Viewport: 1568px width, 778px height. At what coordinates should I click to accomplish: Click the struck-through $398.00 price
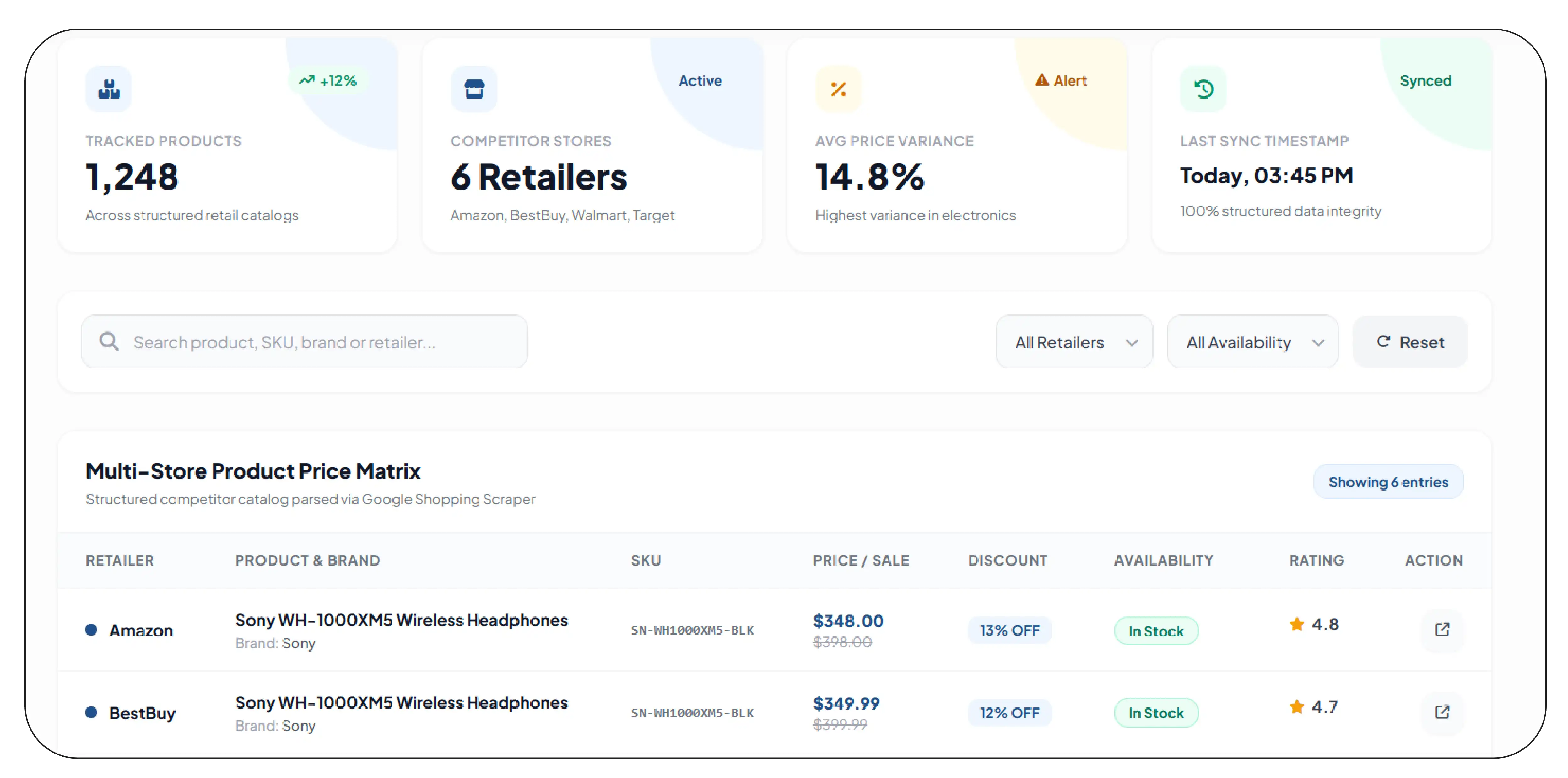point(842,642)
